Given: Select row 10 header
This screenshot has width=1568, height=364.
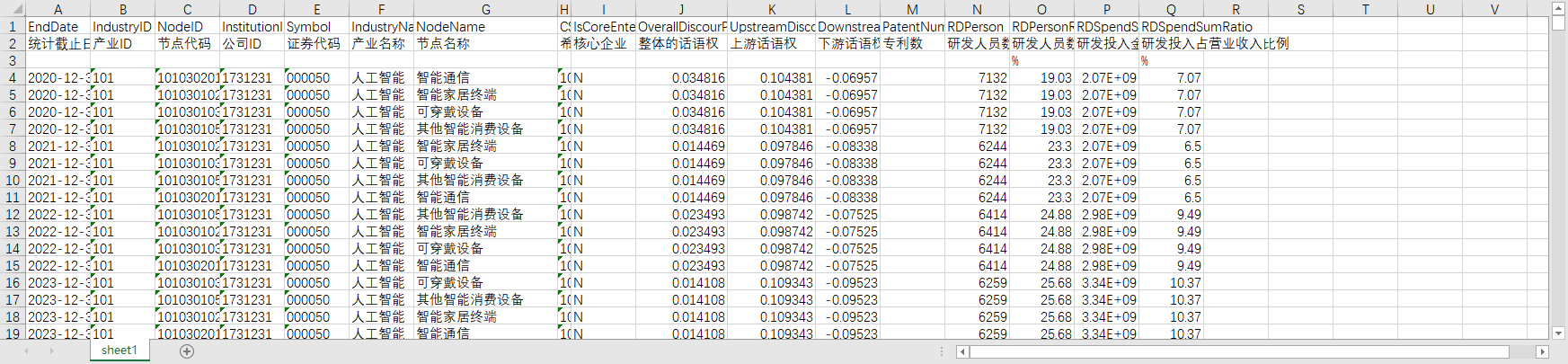Looking at the screenshot, I should pos(13,180).
